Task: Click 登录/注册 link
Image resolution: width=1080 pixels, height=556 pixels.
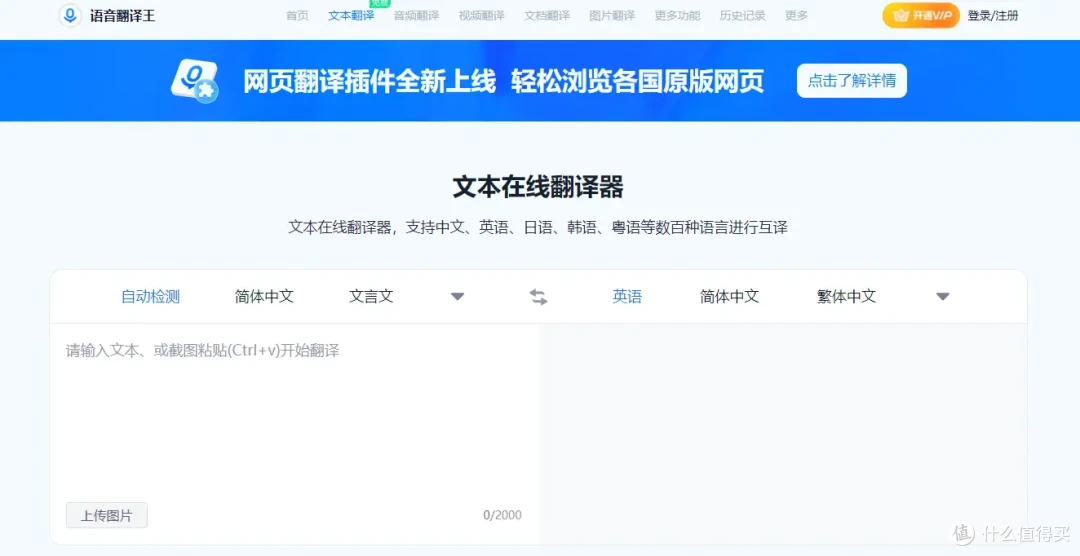Action: (993, 15)
